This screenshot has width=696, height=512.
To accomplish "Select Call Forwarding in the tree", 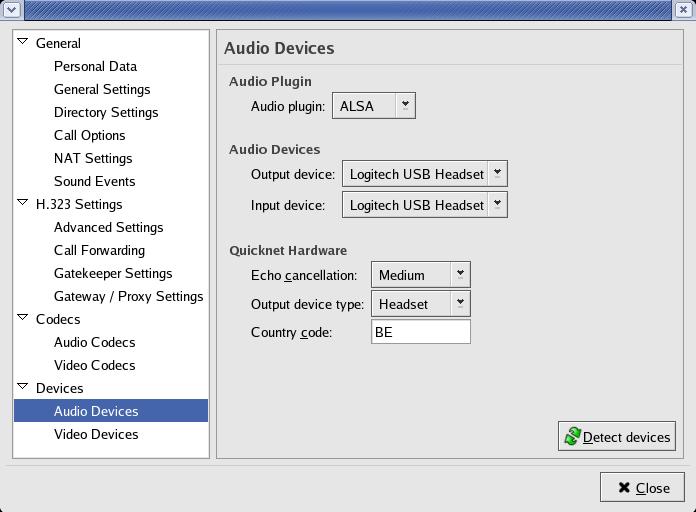I will tap(99, 250).
